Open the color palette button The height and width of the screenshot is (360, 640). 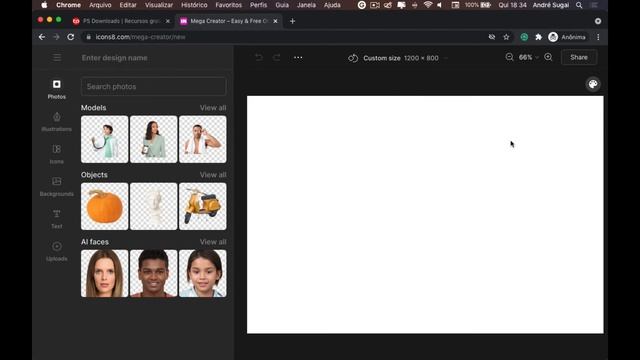click(593, 84)
